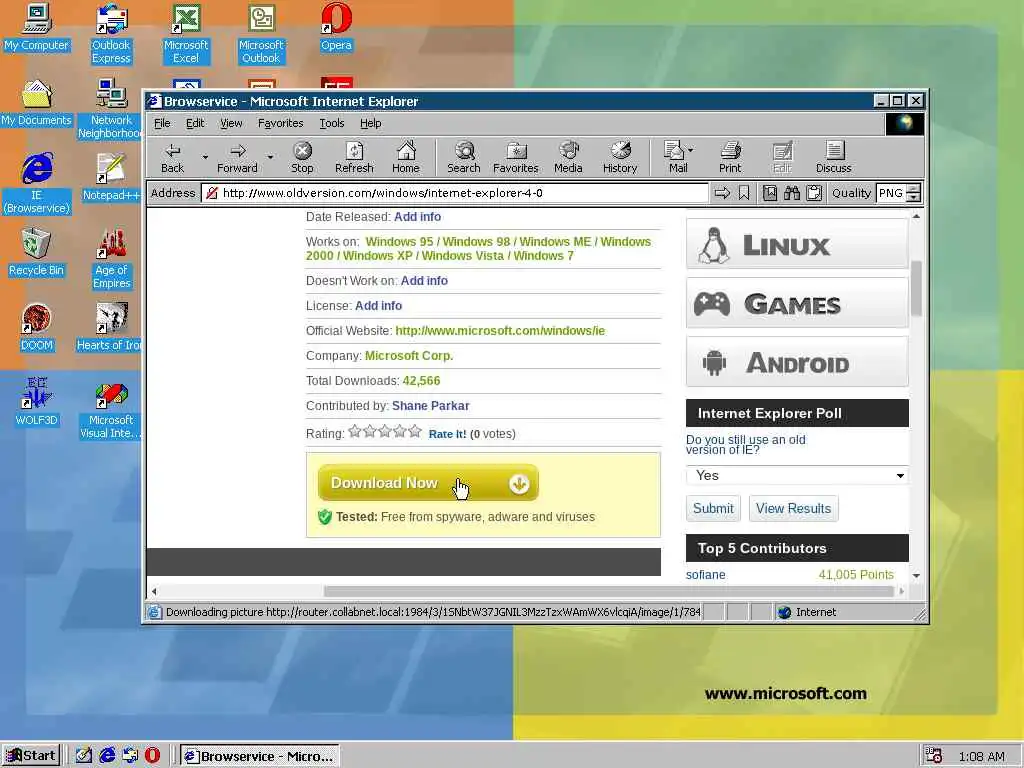The height and width of the screenshot is (768, 1024).
Task: Click into the Address URL field
Action: 457,193
